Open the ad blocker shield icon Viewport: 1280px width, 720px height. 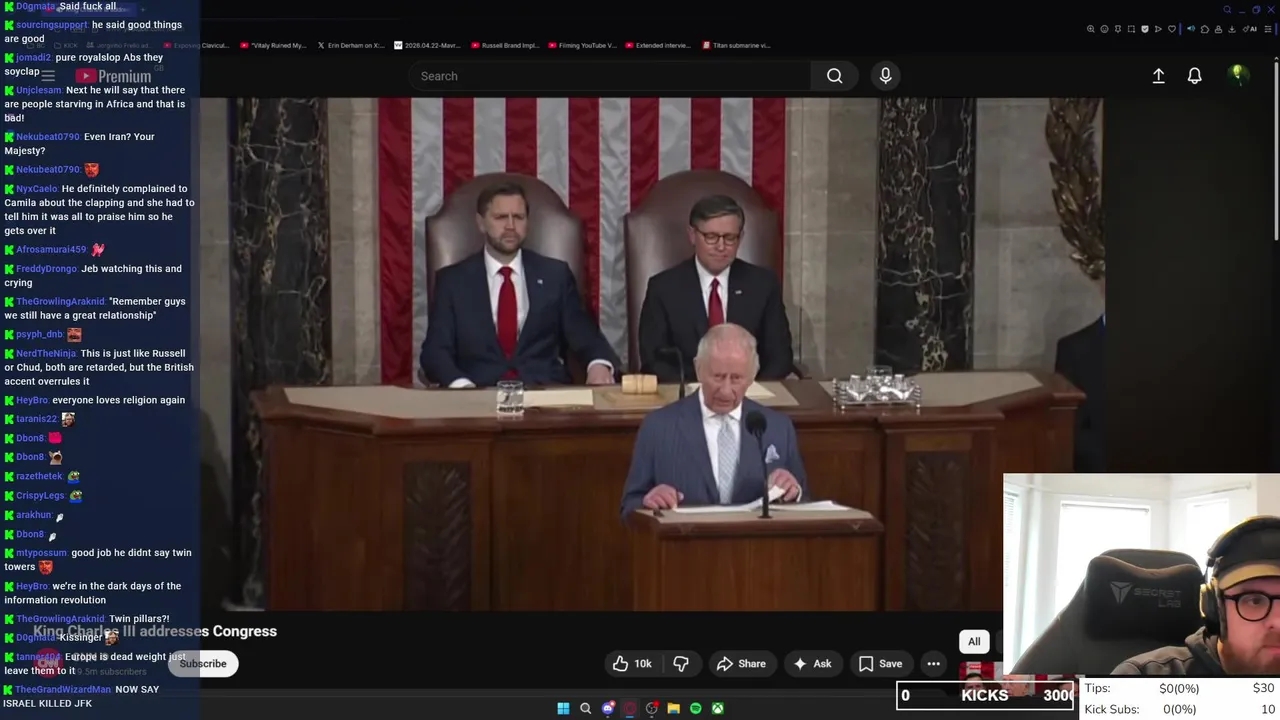coord(1145,29)
